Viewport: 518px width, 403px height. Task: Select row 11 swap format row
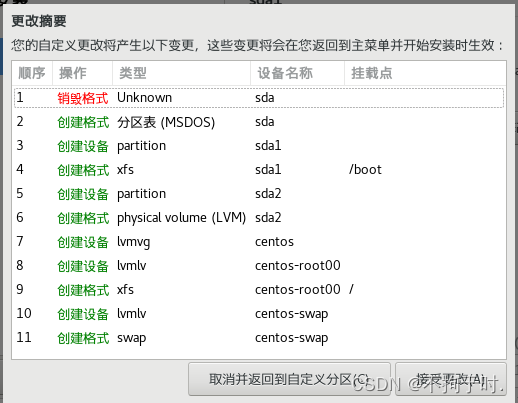point(259,338)
